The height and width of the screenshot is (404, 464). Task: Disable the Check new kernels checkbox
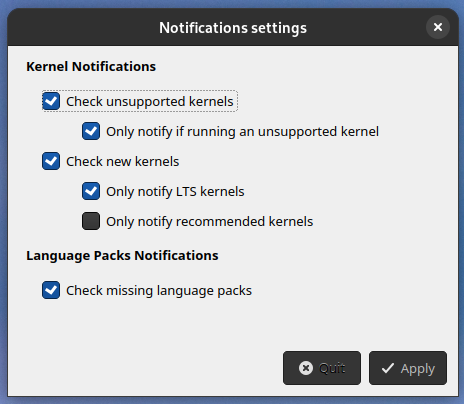point(51,161)
